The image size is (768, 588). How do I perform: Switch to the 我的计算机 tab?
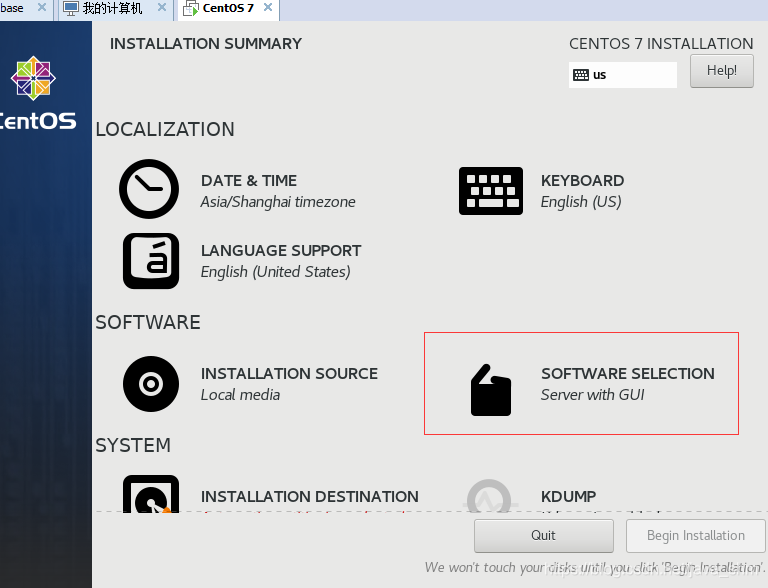[x=116, y=10]
